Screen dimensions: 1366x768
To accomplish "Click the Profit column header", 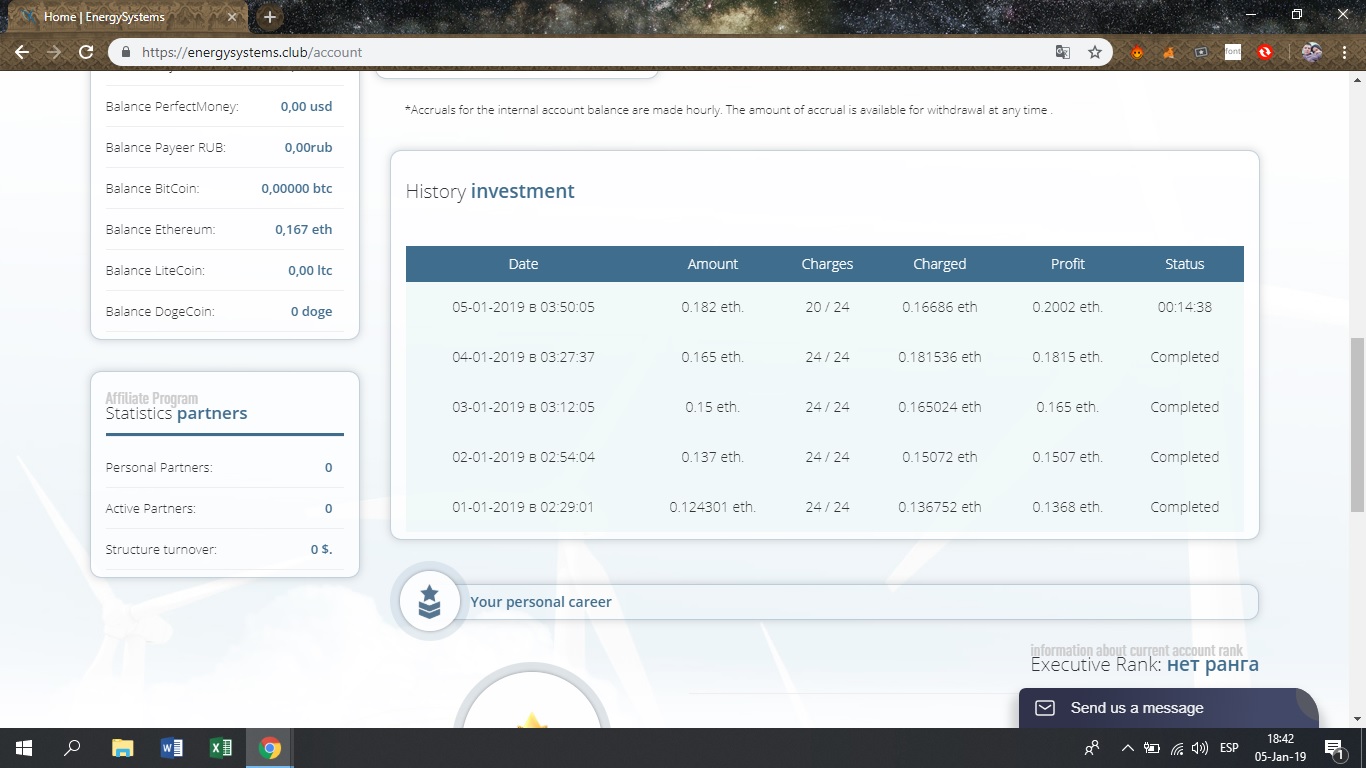I will (x=1067, y=264).
